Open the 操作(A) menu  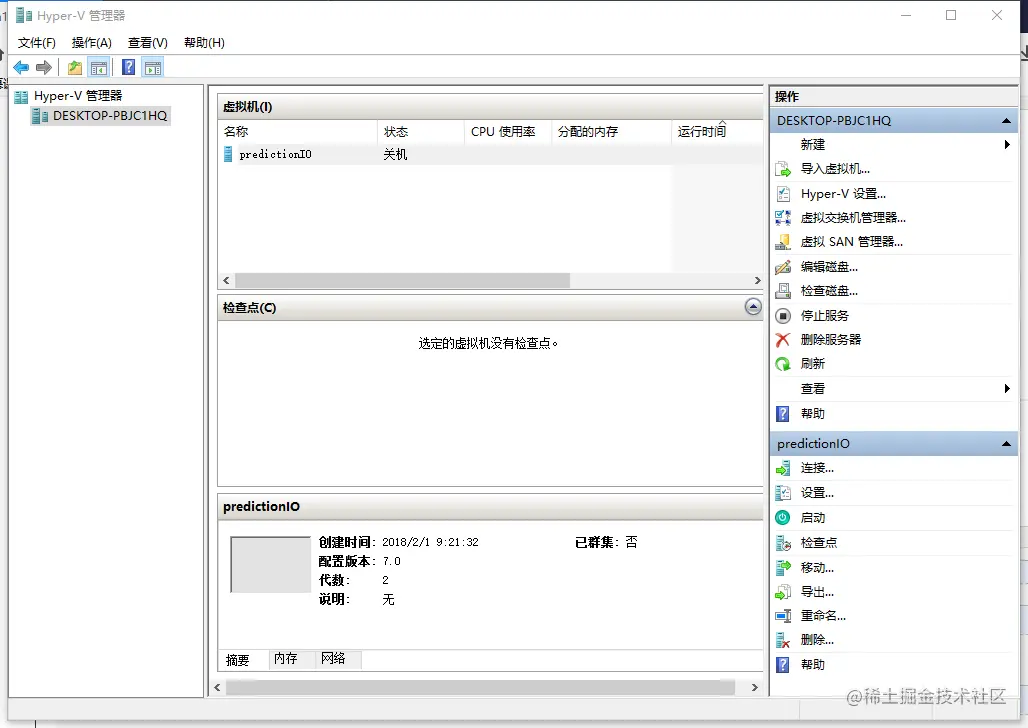coord(92,43)
